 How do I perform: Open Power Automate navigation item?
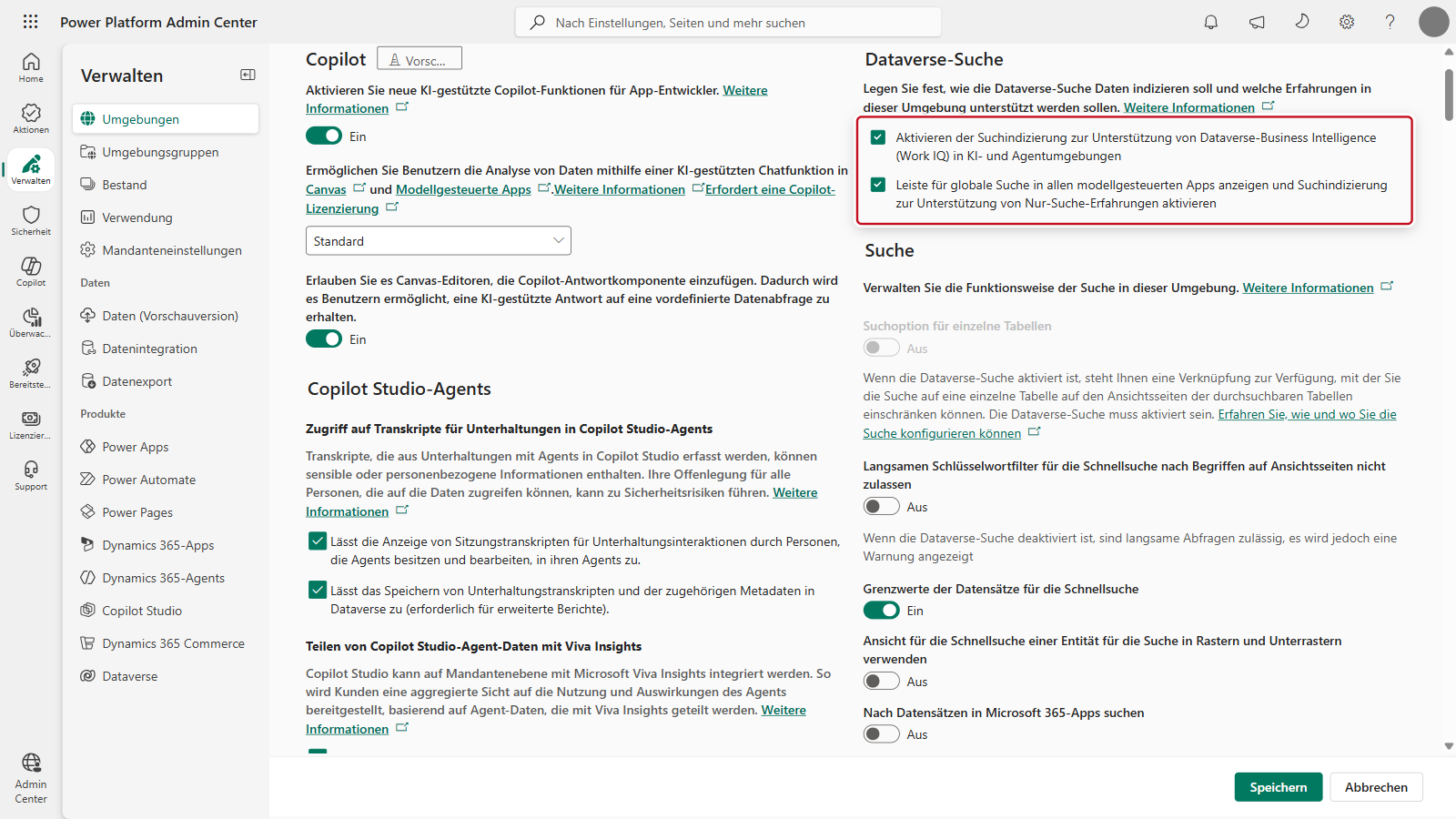click(166, 479)
